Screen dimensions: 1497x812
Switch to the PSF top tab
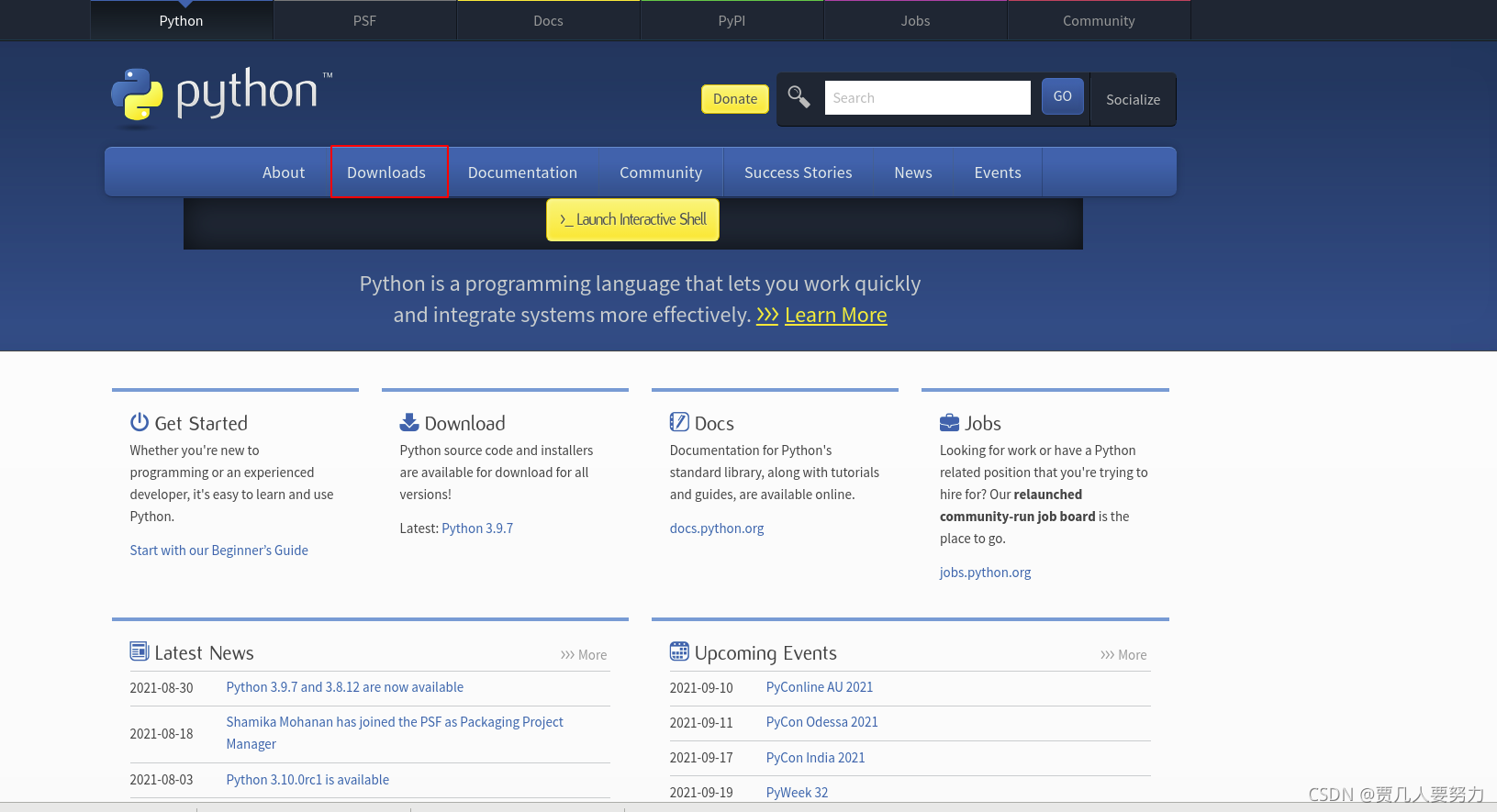tap(364, 20)
